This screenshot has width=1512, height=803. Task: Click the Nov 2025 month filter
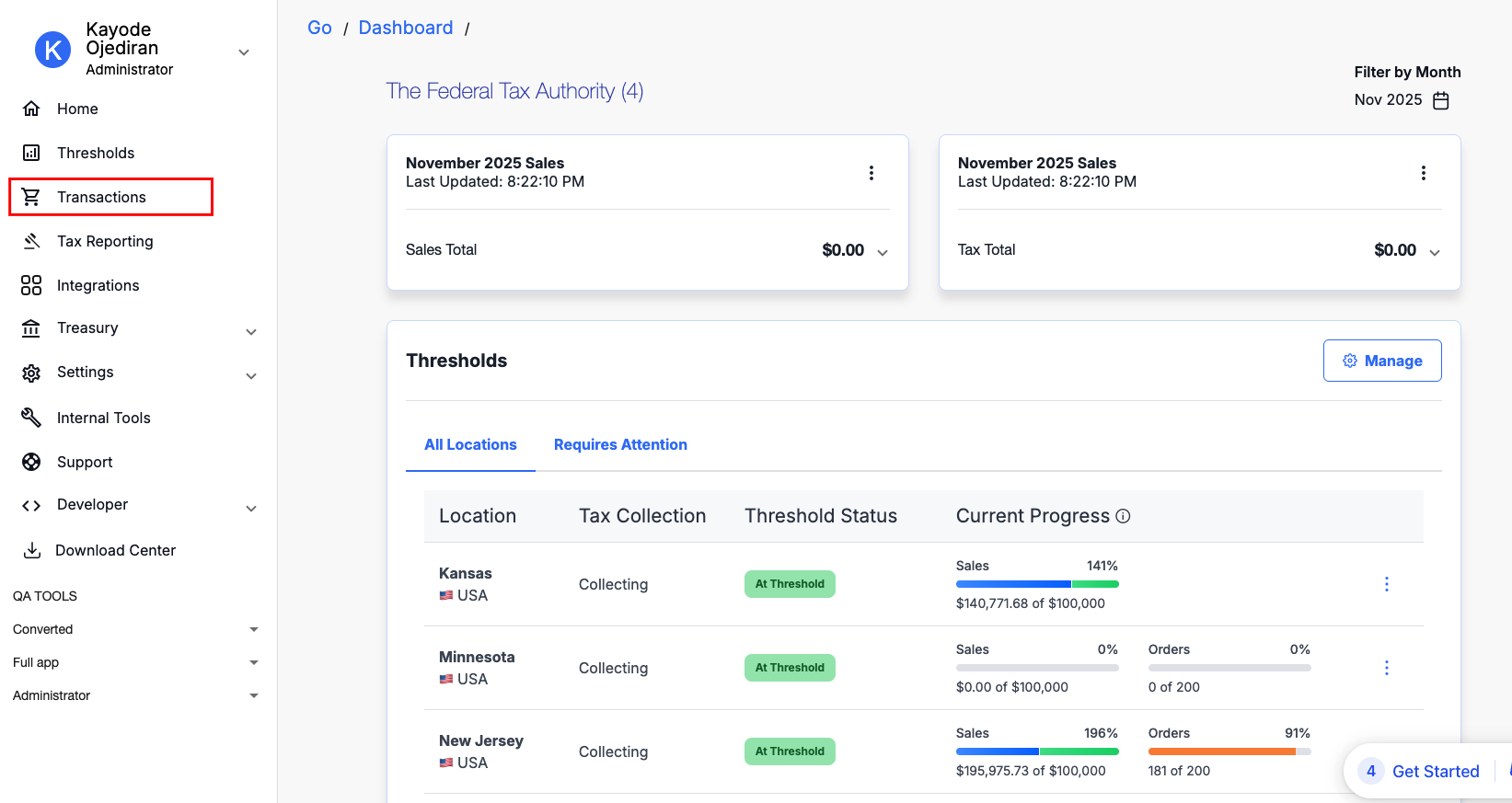pos(1402,99)
